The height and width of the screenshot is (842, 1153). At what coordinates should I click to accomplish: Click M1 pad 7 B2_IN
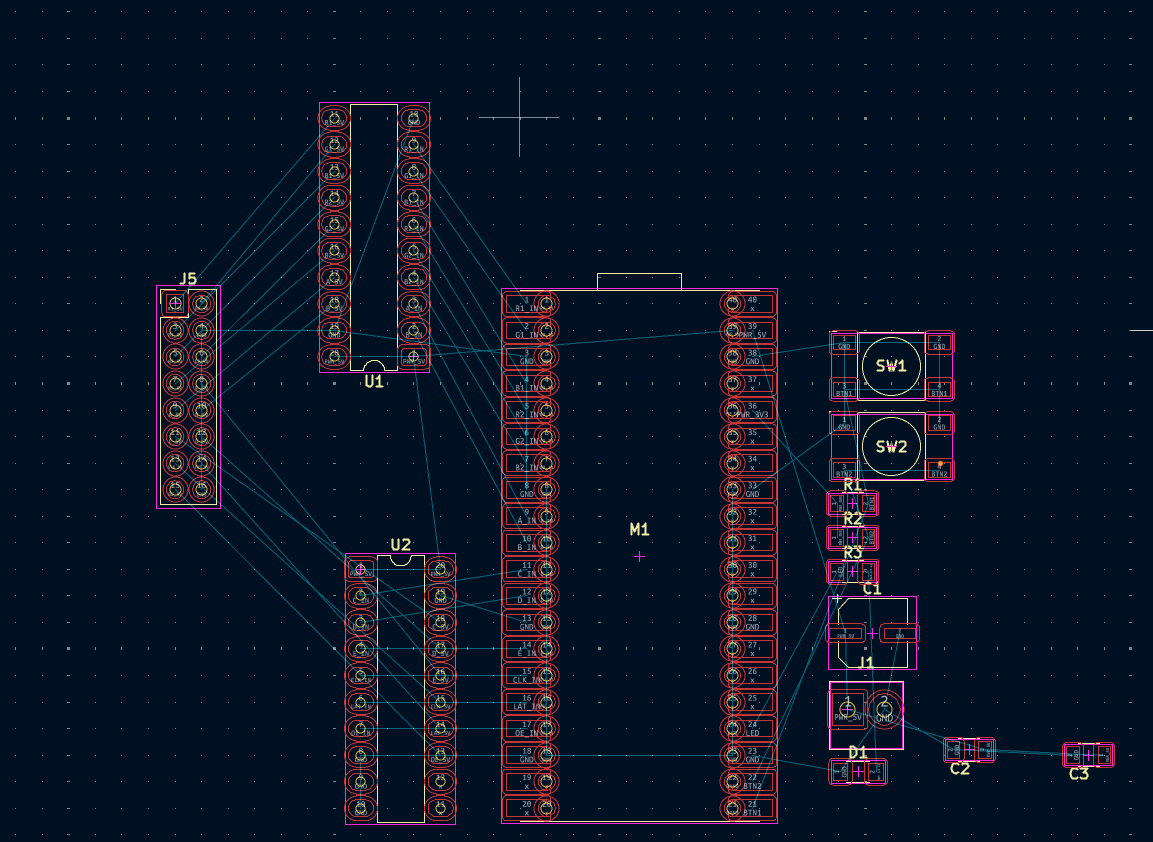tap(527, 463)
